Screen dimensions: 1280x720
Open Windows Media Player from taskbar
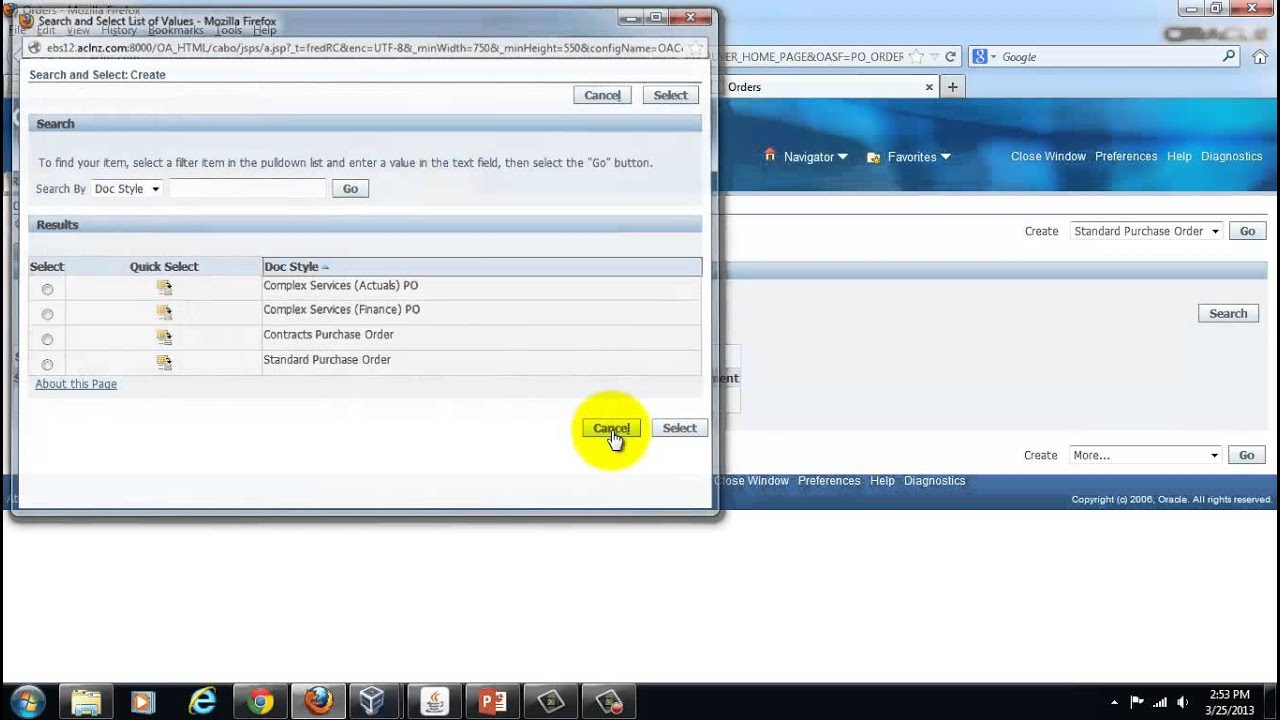coord(143,702)
